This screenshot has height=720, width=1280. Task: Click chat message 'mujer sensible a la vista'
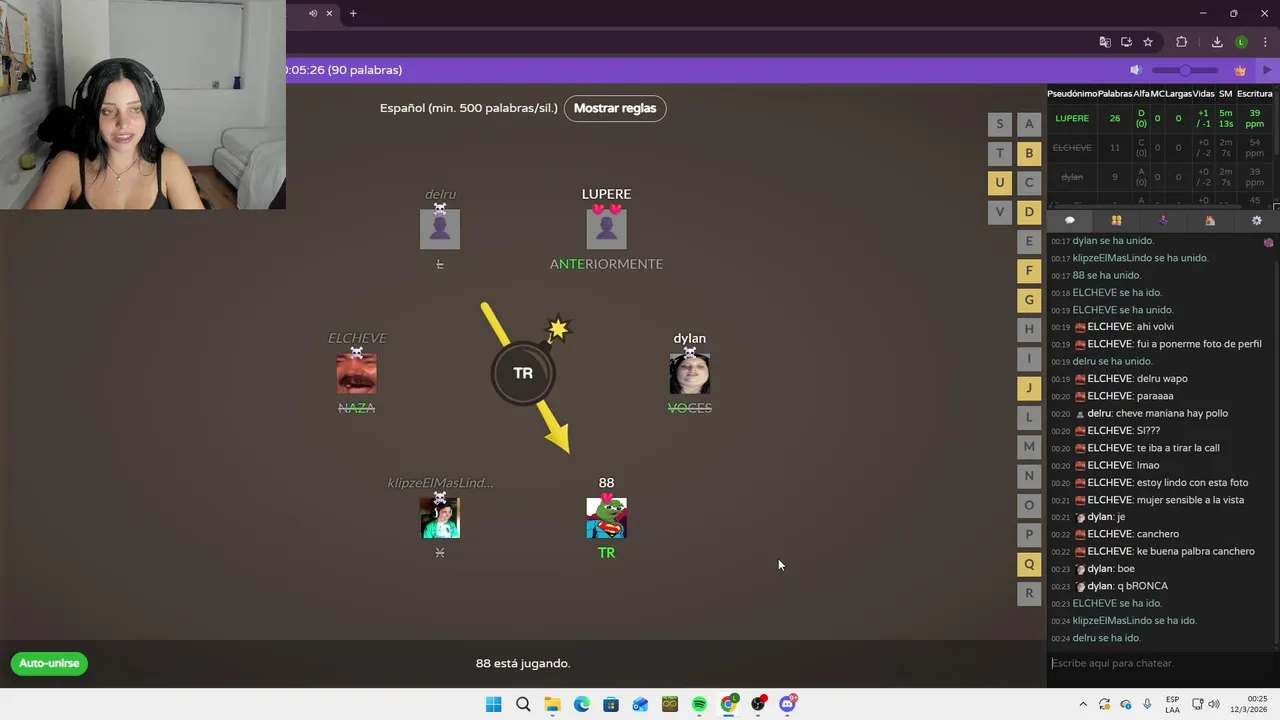1190,500
